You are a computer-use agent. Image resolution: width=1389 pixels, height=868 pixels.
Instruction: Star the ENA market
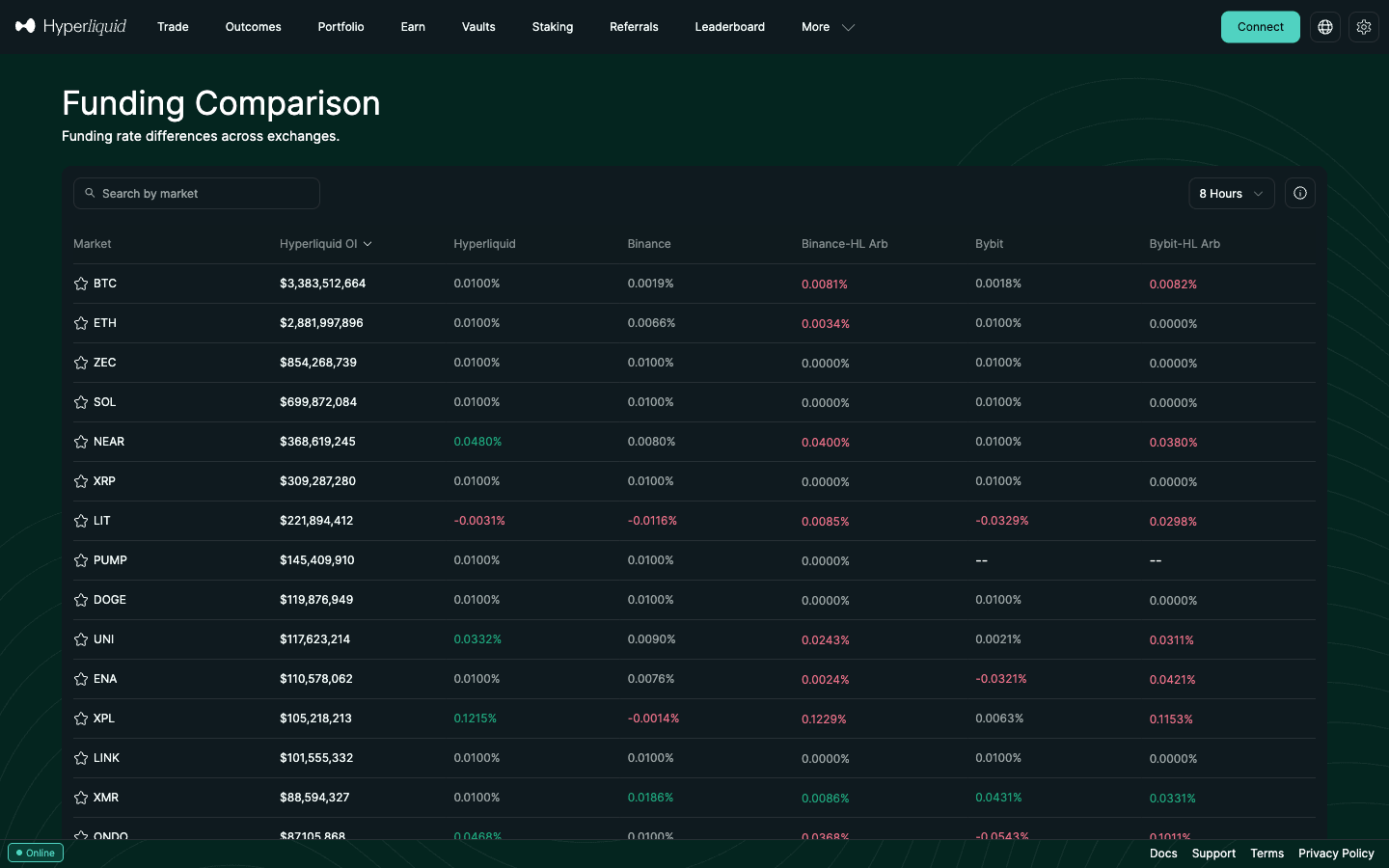(81, 679)
